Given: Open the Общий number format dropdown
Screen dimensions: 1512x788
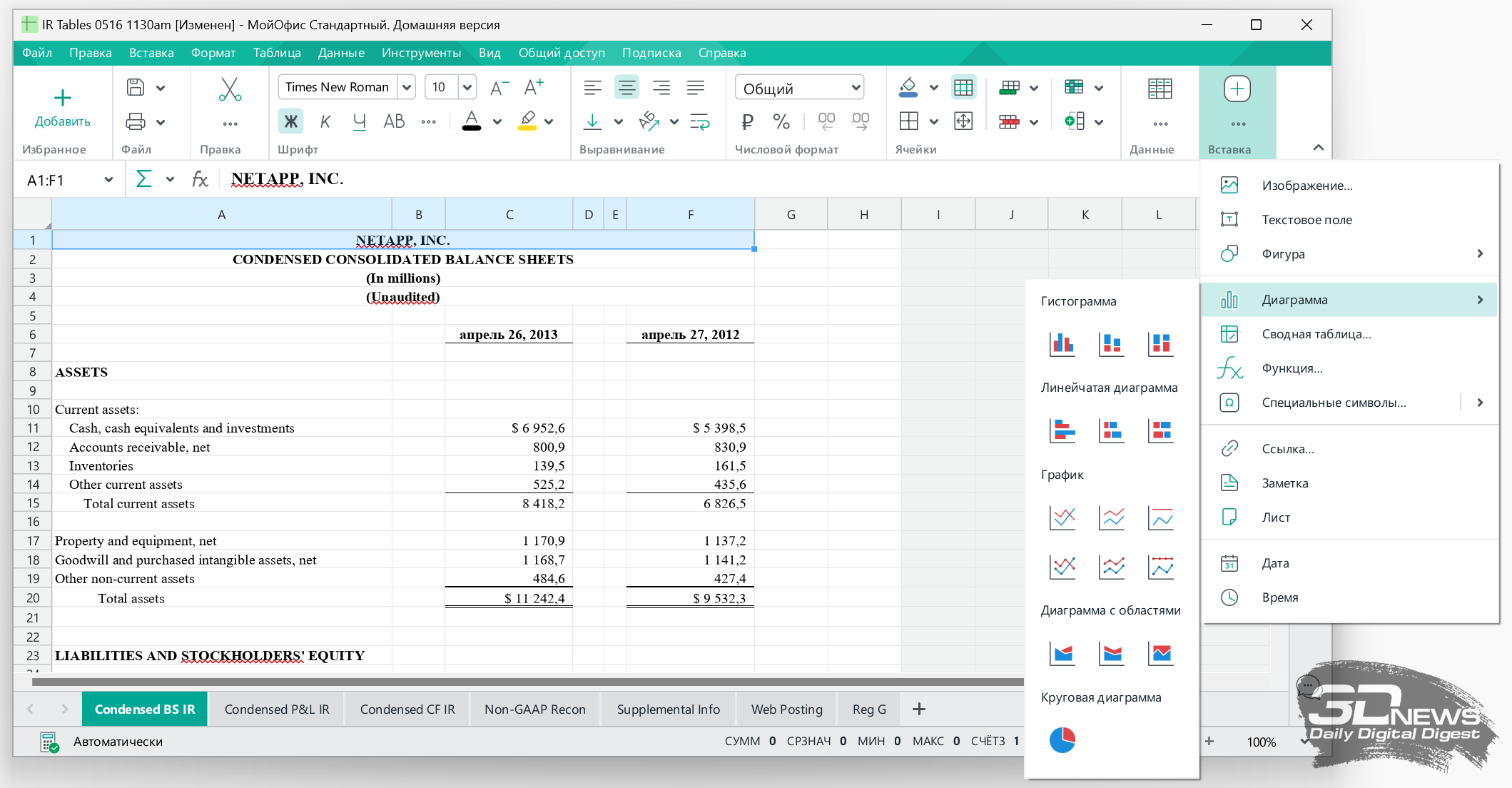Looking at the screenshot, I should [800, 88].
